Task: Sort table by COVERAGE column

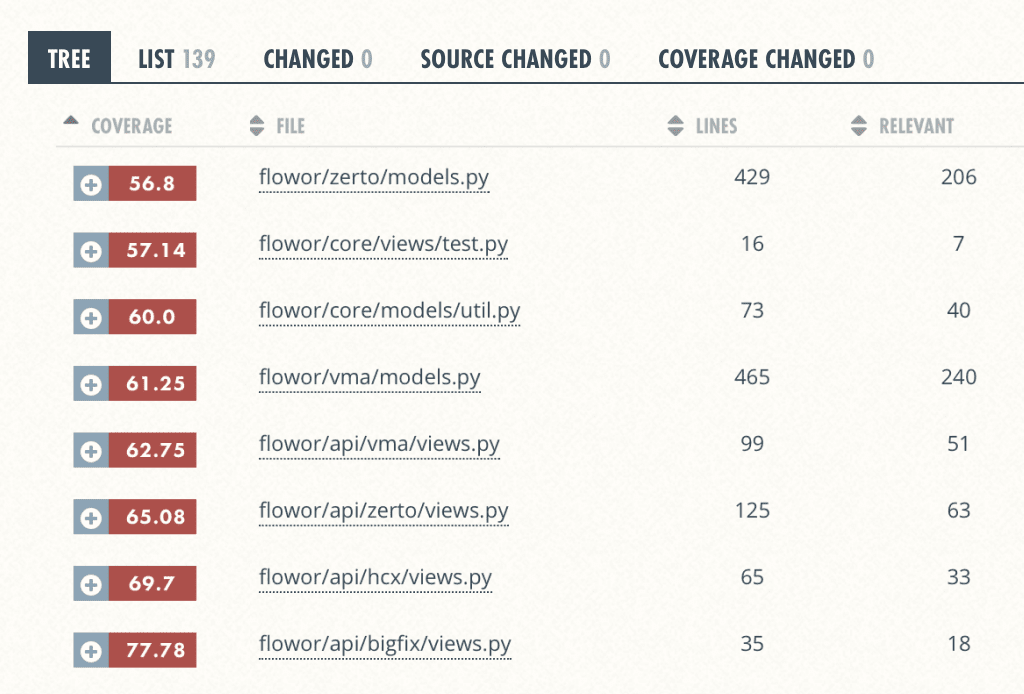Action: click(x=118, y=125)
